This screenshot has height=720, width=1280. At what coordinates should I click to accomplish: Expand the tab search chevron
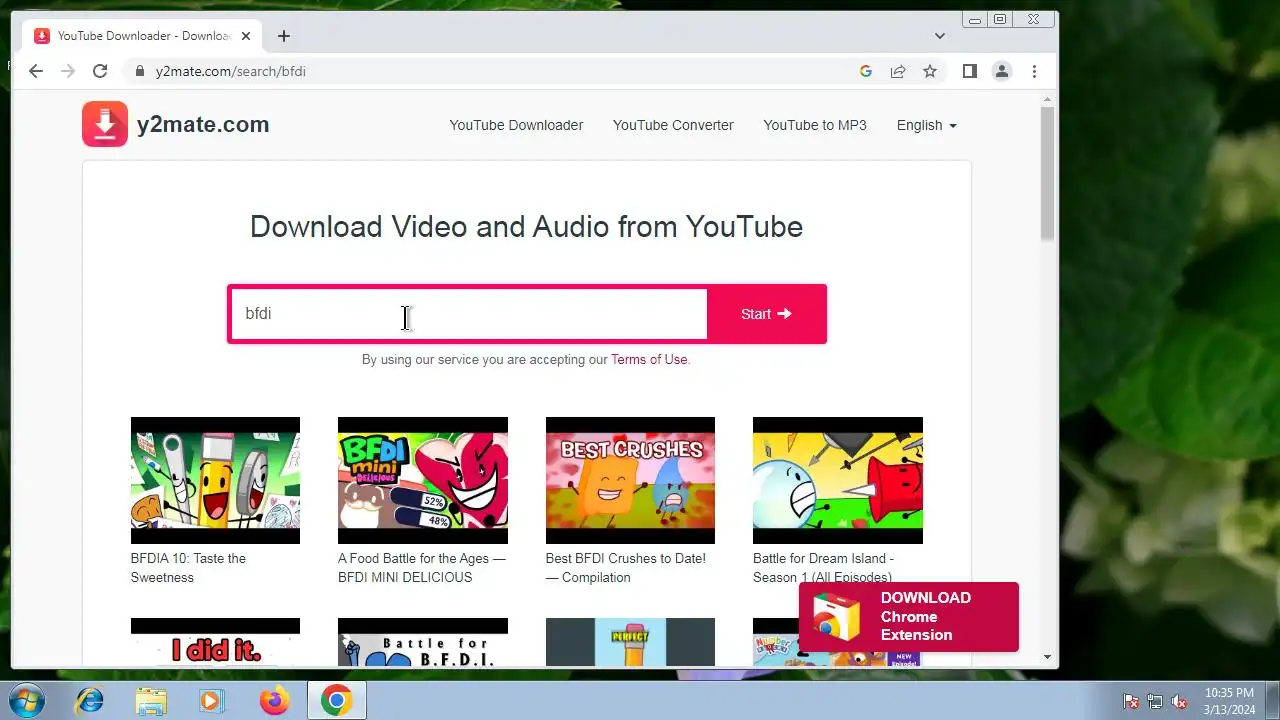(x=940, y=36)
